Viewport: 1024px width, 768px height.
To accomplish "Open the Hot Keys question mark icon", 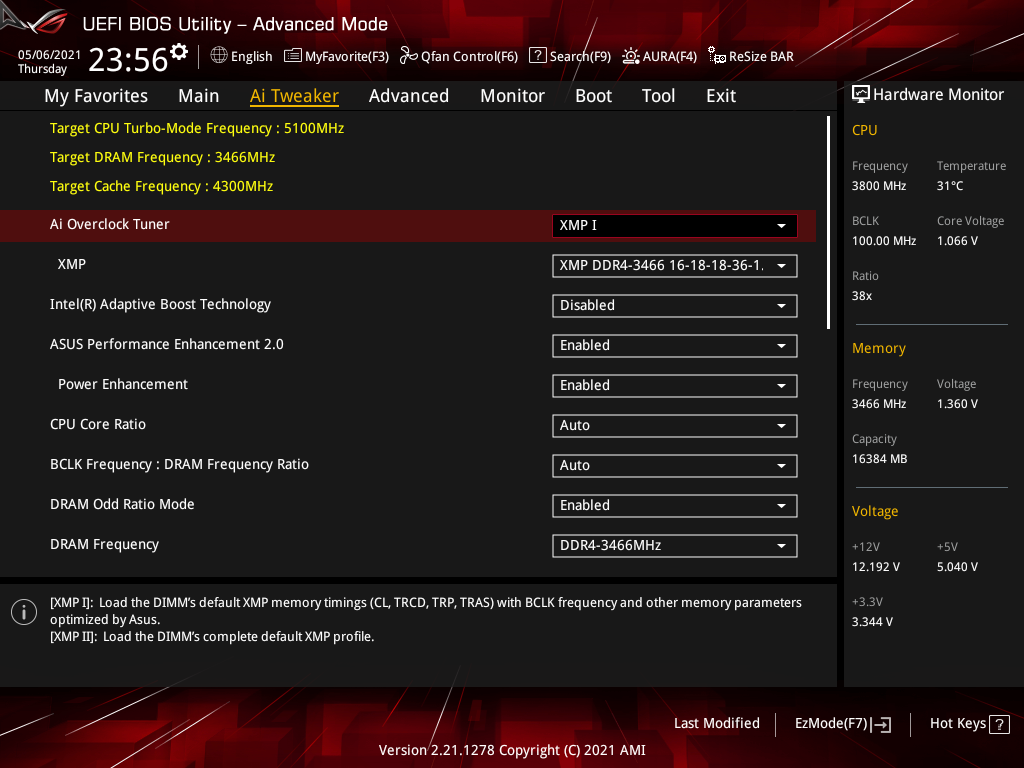I will click(x=999, y=724).
